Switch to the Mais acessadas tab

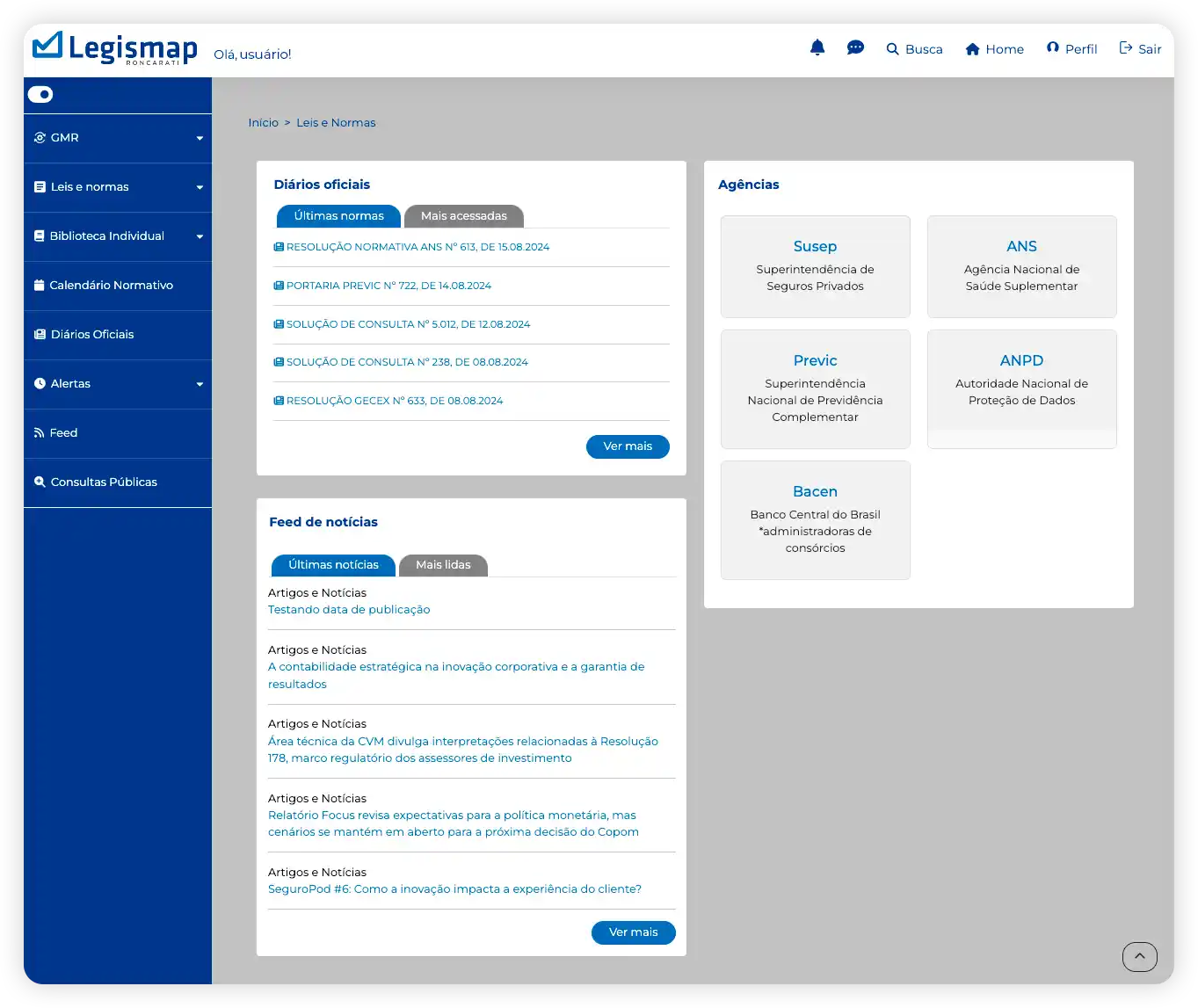(x=463, y=216)
